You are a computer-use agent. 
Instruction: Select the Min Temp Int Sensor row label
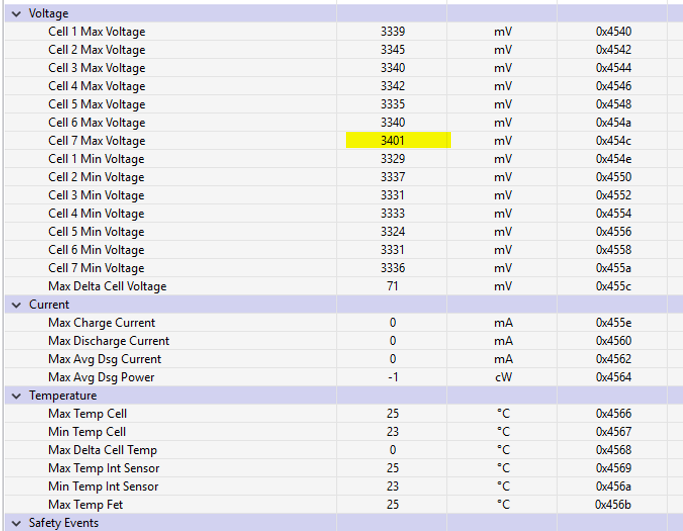[x=103, y=487]
